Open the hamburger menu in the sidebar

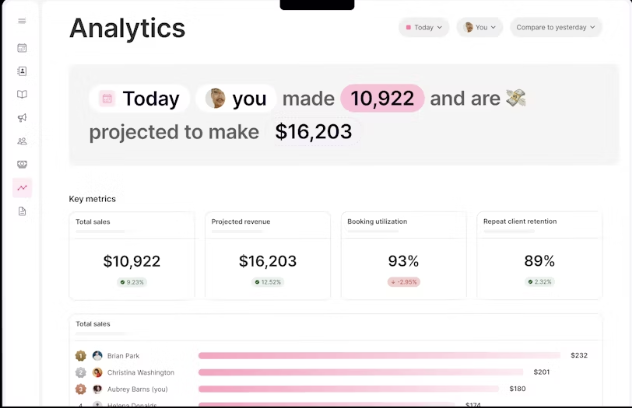coord(22,21)
